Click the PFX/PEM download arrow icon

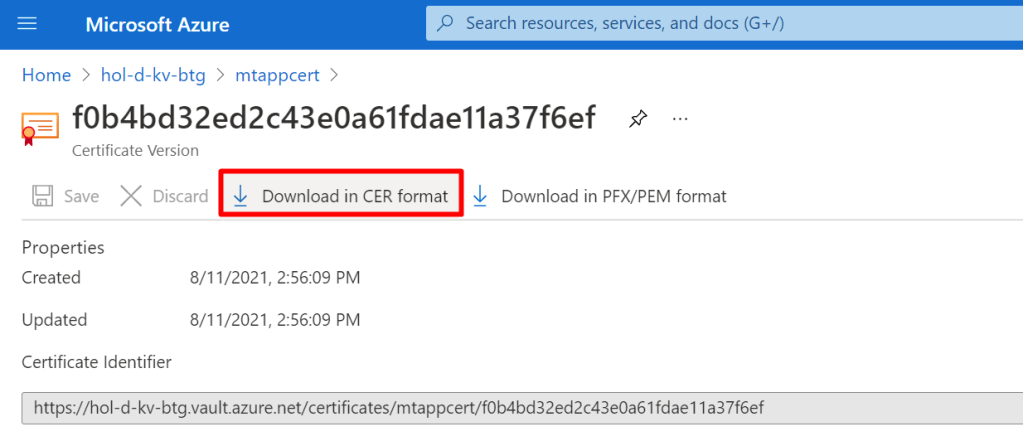point(480,196)
